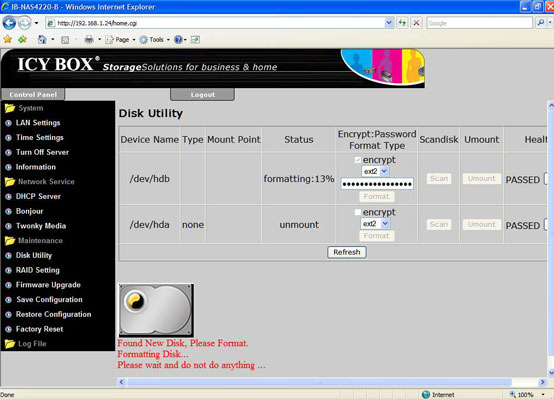Toggle encrypt checkbox for /dev/hdb
Screen dimensions: 554x400
point(358,160)
